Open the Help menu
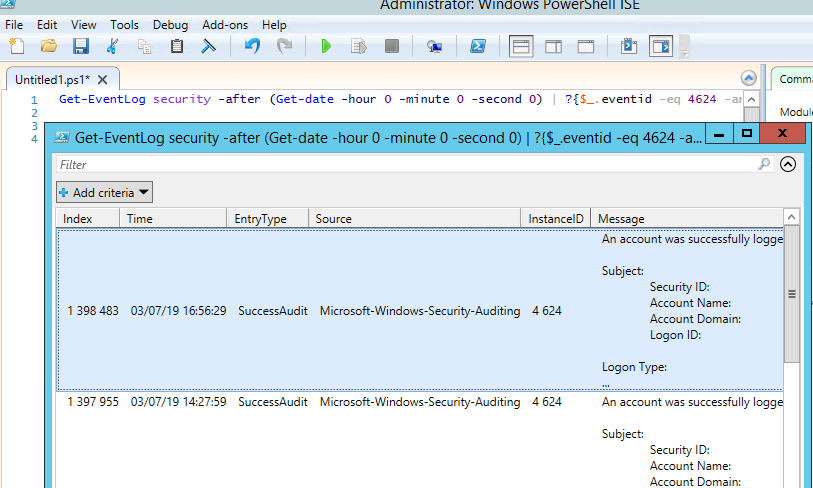The height and width of the screenshot is (488, 813). (x=274, y=25)
